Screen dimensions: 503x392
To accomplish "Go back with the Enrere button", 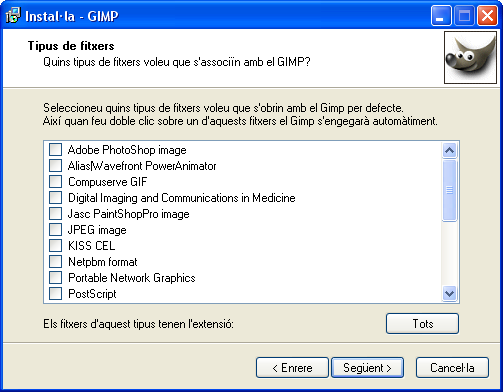I will 292,368.
